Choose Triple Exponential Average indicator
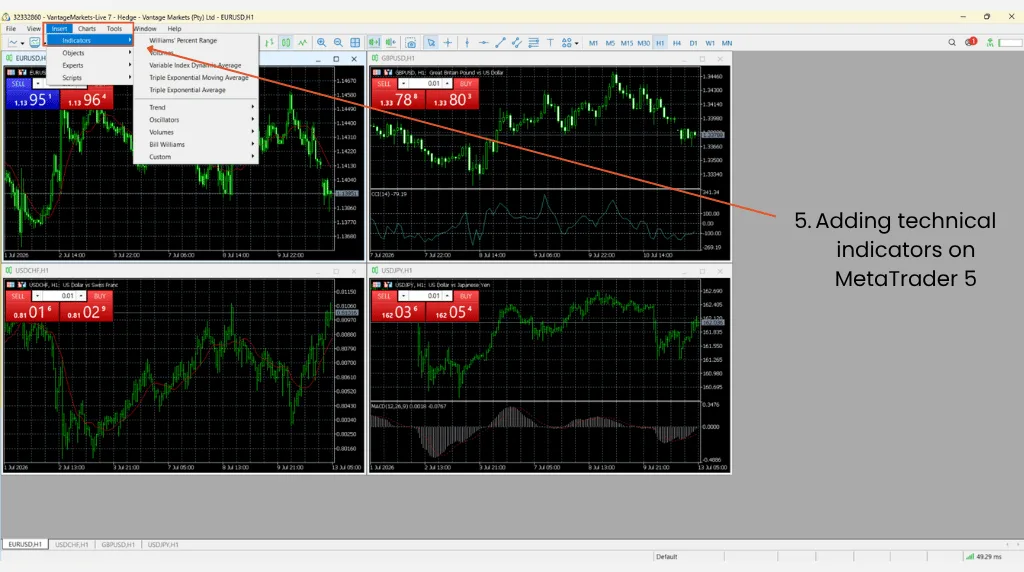 click(196, 90)
